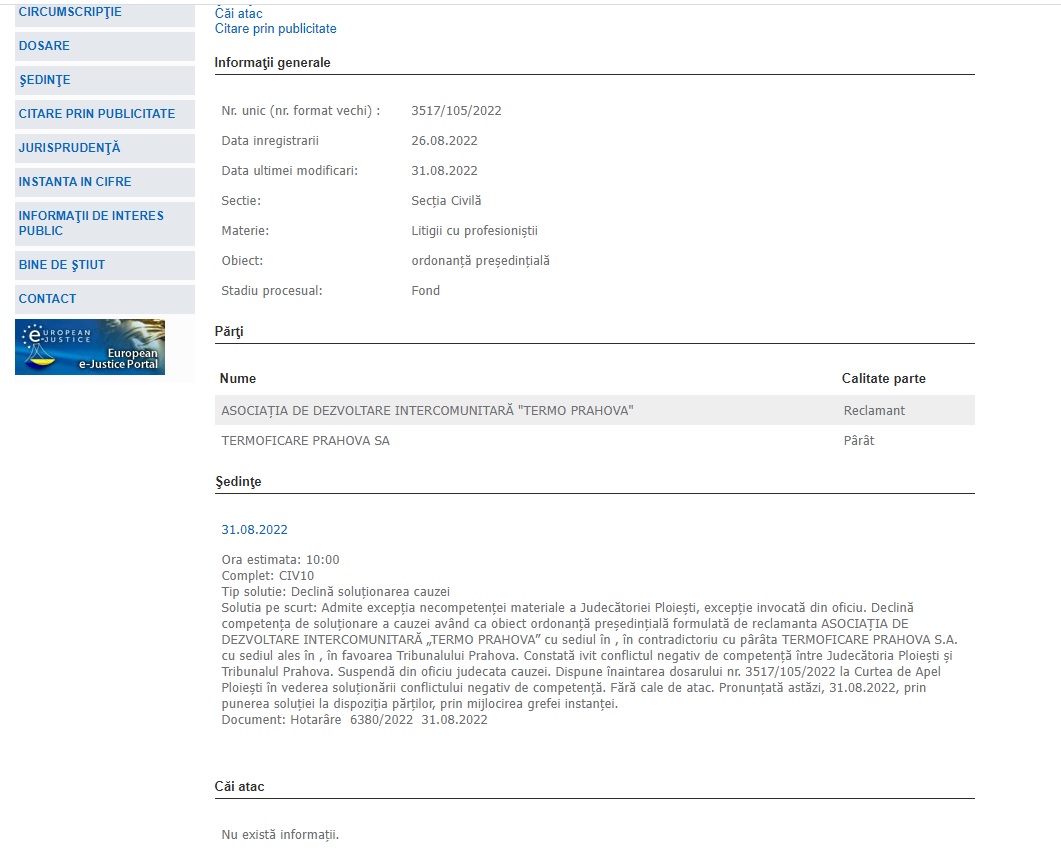Open the INSTANTA IN CIFRE menu item
Viewport: 1061px width, 865px height.
coord(75,182)
